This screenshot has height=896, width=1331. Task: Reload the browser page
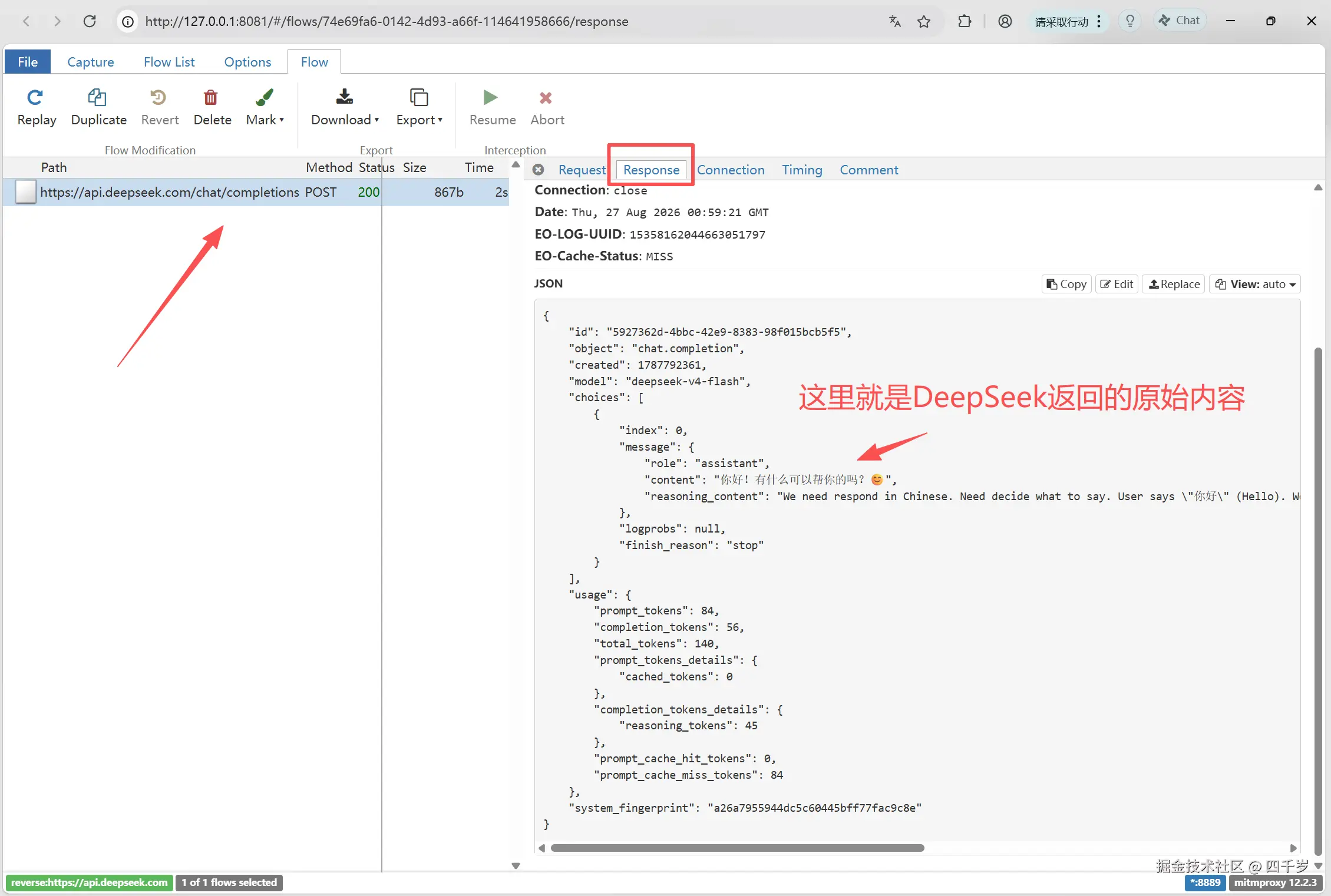[90, 21]
